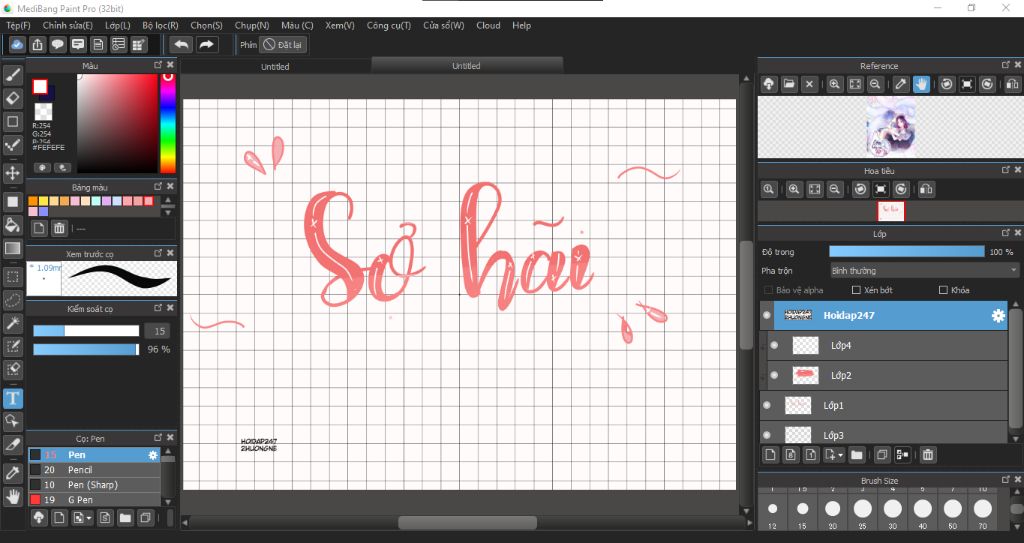Screen dimensions: 1024x543
Task: Click Reference panel eyedropper icon
Action: click(901, 84)
